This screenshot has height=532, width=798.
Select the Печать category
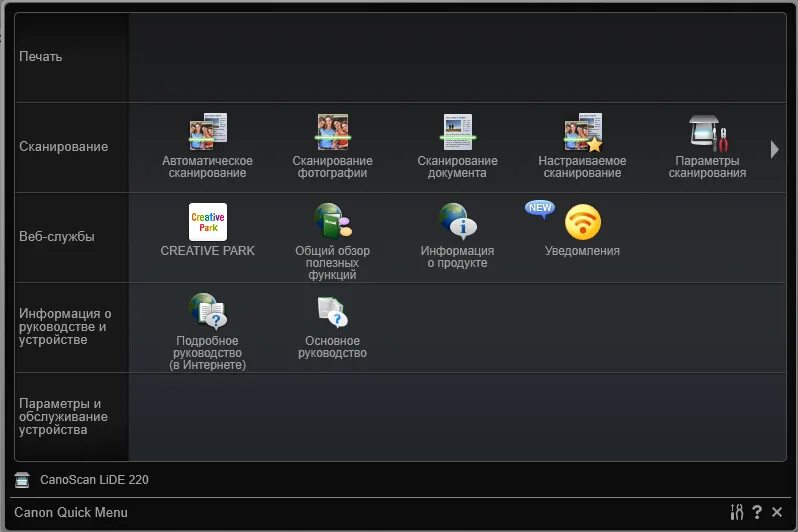pos(71,57)
